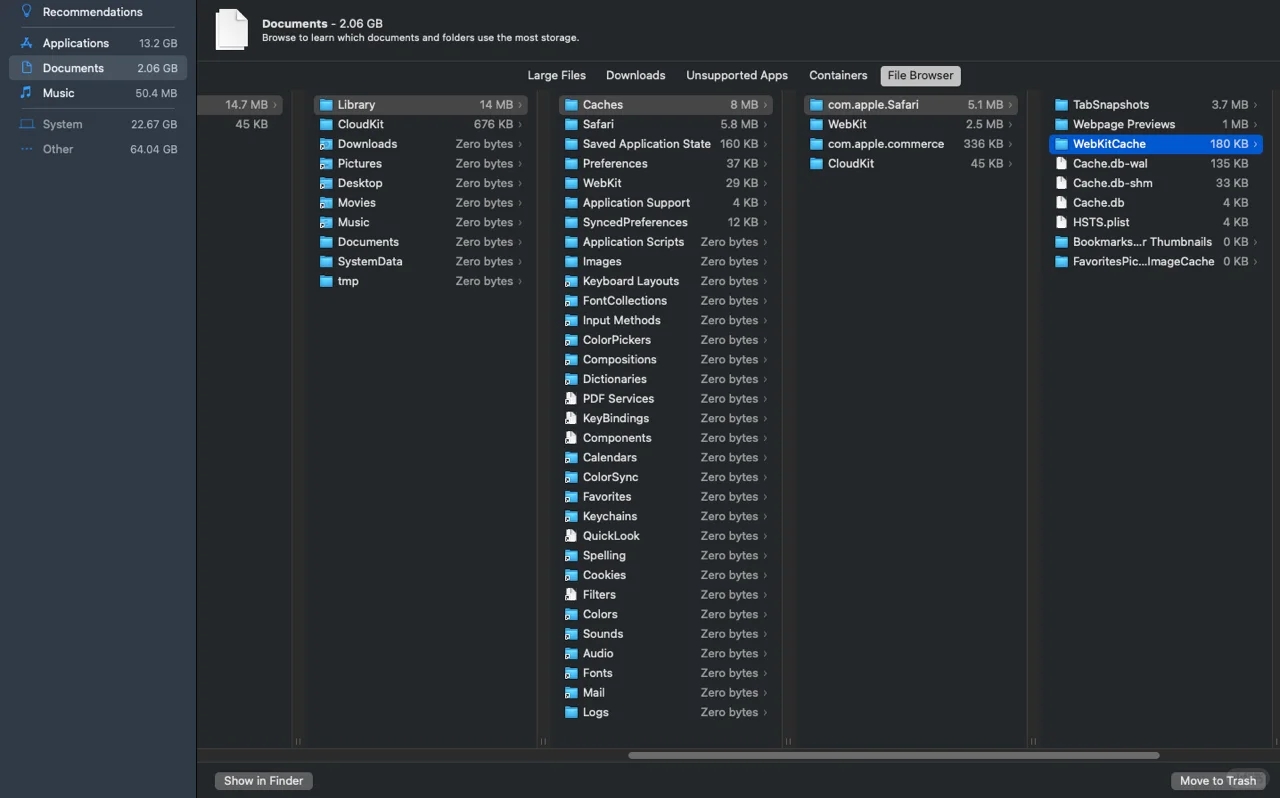Viewport: 1280px width, 798px height.
Task: Select the Movies folder row
Action: 421,203
